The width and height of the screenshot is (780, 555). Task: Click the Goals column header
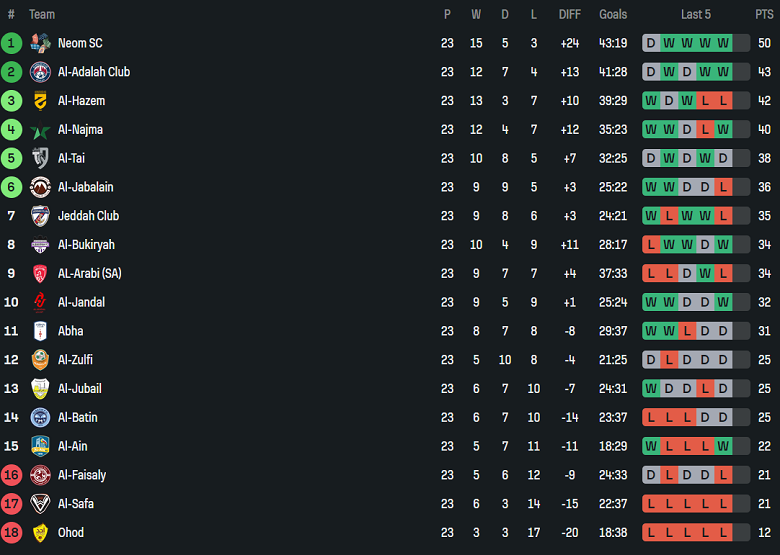click(613, 14)
